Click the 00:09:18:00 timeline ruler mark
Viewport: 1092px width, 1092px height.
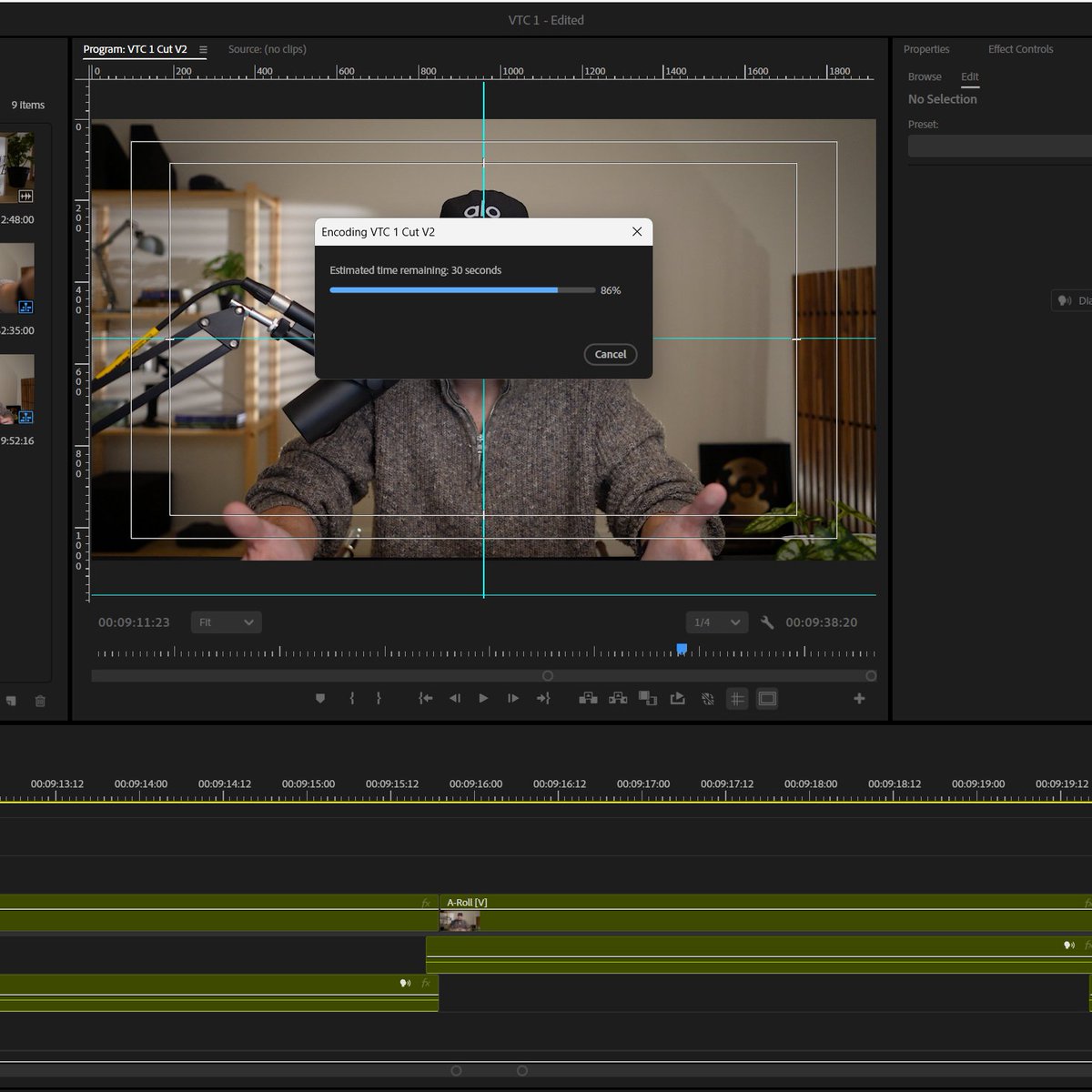point(811,784)
